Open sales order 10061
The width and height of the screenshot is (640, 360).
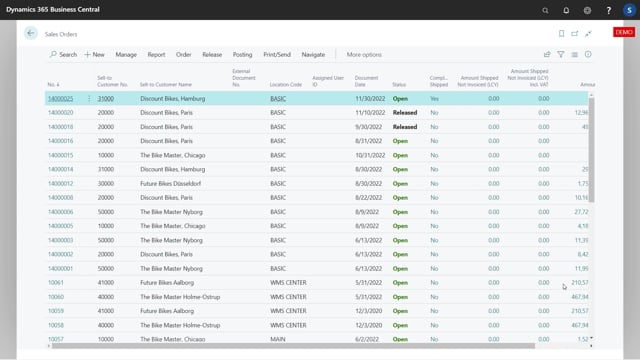click(56, 282)
